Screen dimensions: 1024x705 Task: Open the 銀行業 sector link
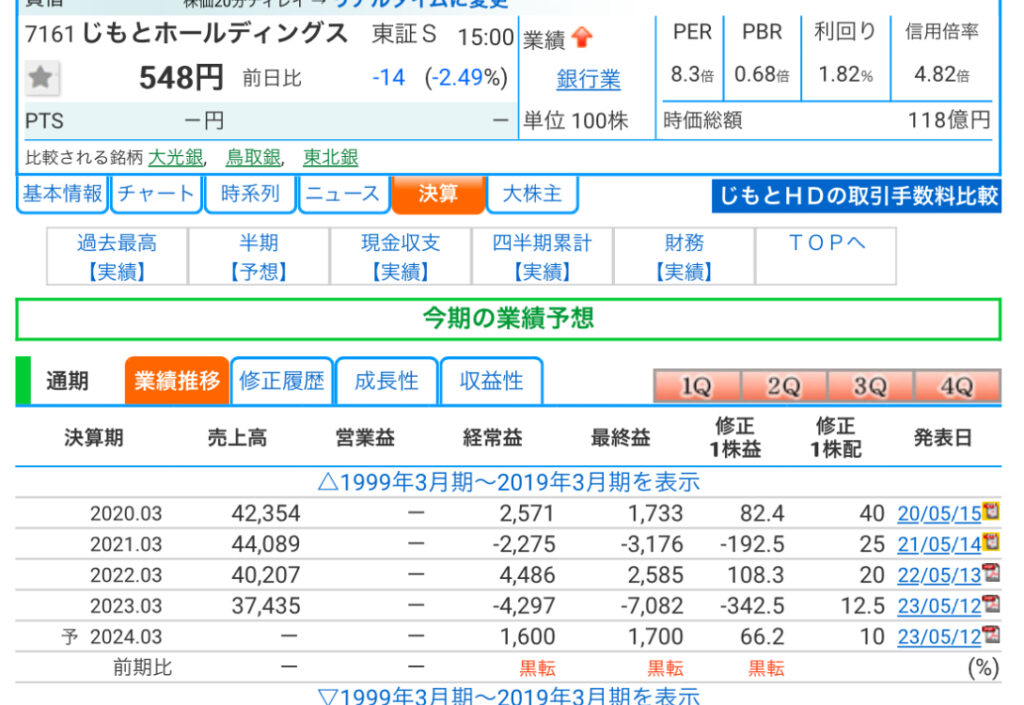coord(588,80)
